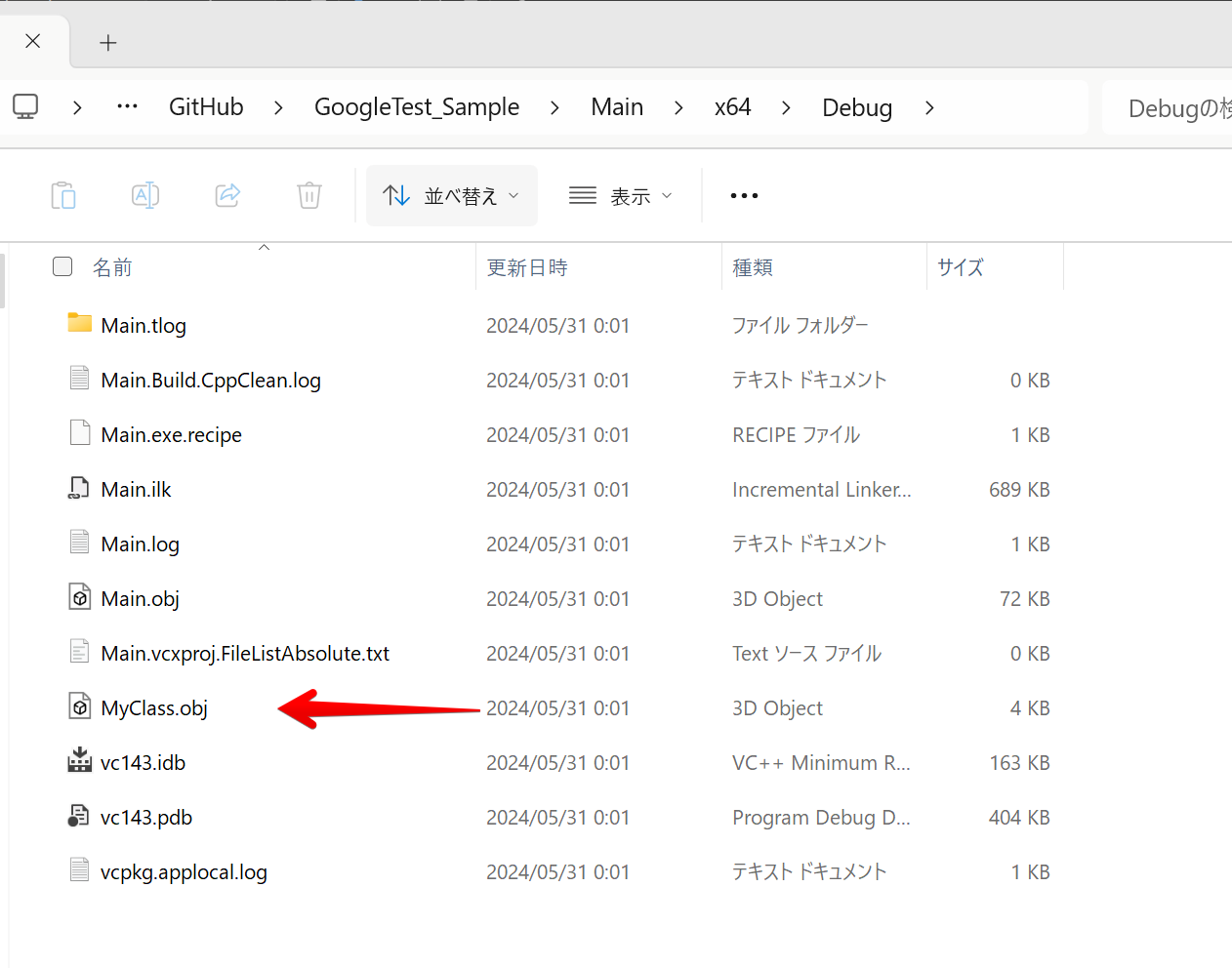The image size is (1232, 968).
Task: Go to the x64 folder in breadcrumb
Action: (732, 107)
